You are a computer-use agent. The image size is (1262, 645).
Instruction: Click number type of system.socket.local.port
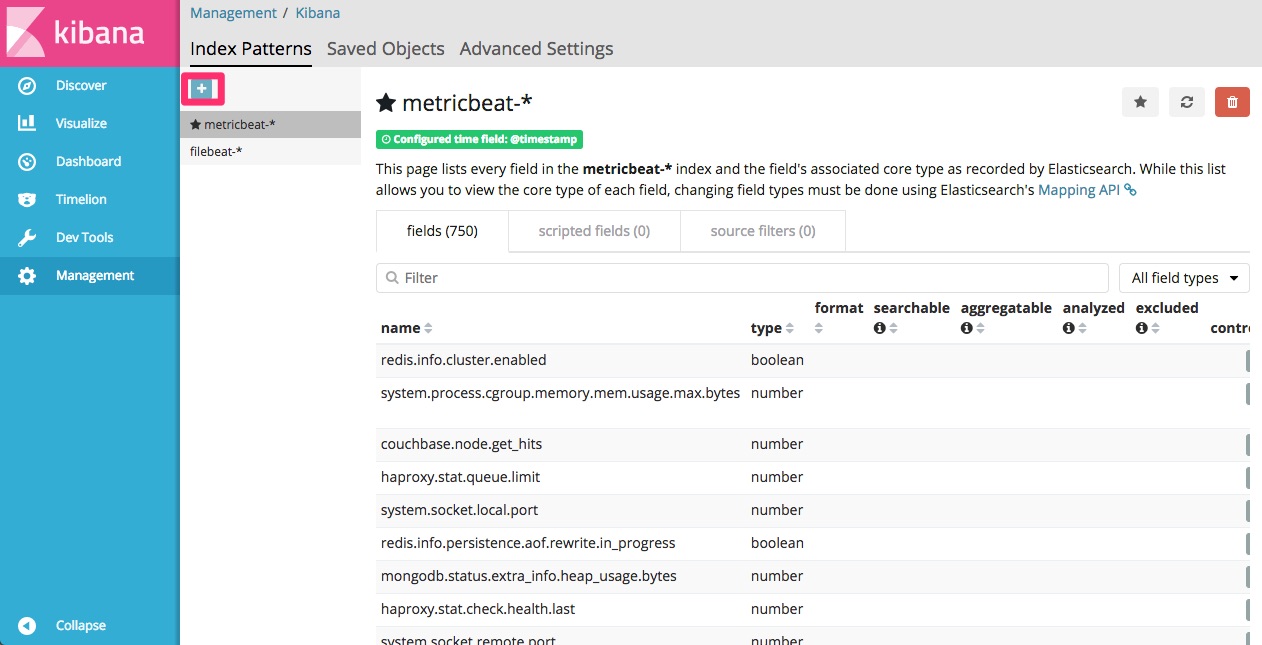pos(777,510)
